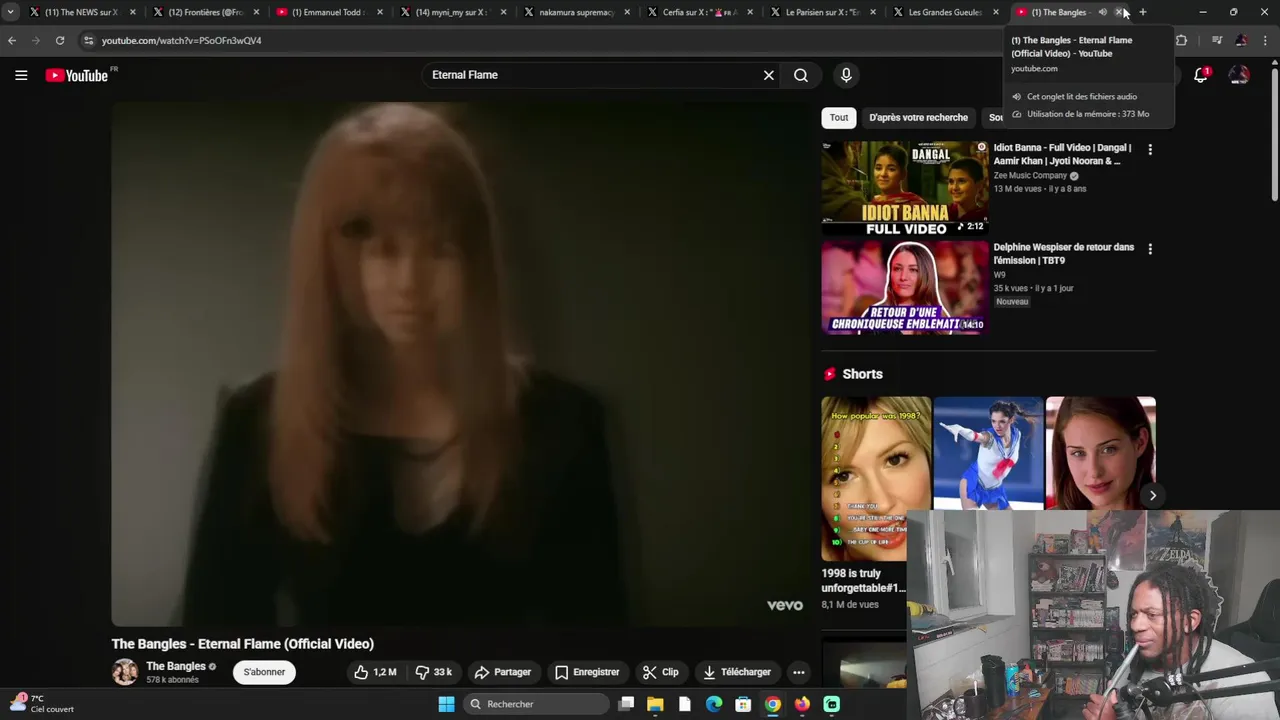
Task: Select D'après votre recherche filter chip
Action: (918, 117)
